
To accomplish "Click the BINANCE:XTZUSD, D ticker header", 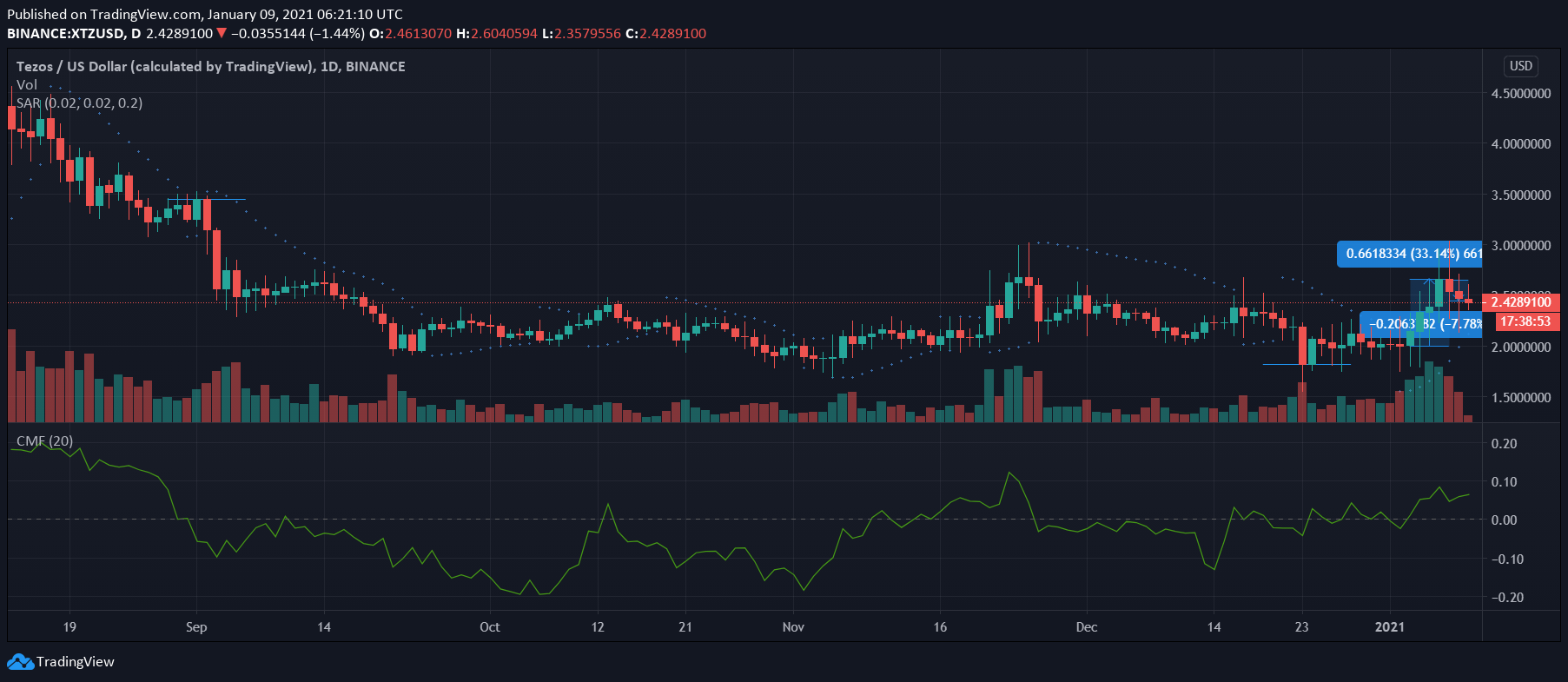I will coord(74,34).
